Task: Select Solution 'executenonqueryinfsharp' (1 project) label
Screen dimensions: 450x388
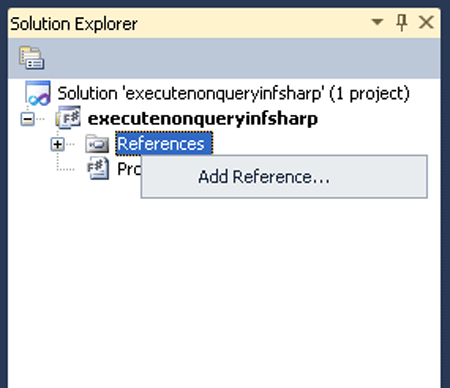Action: (x=233, y=93)
